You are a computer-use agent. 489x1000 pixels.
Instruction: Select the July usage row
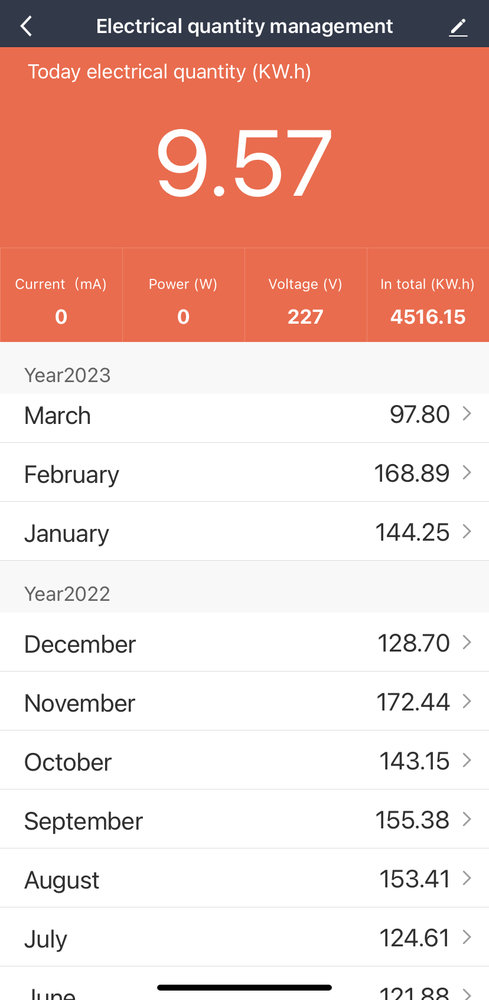coord(244,938)
